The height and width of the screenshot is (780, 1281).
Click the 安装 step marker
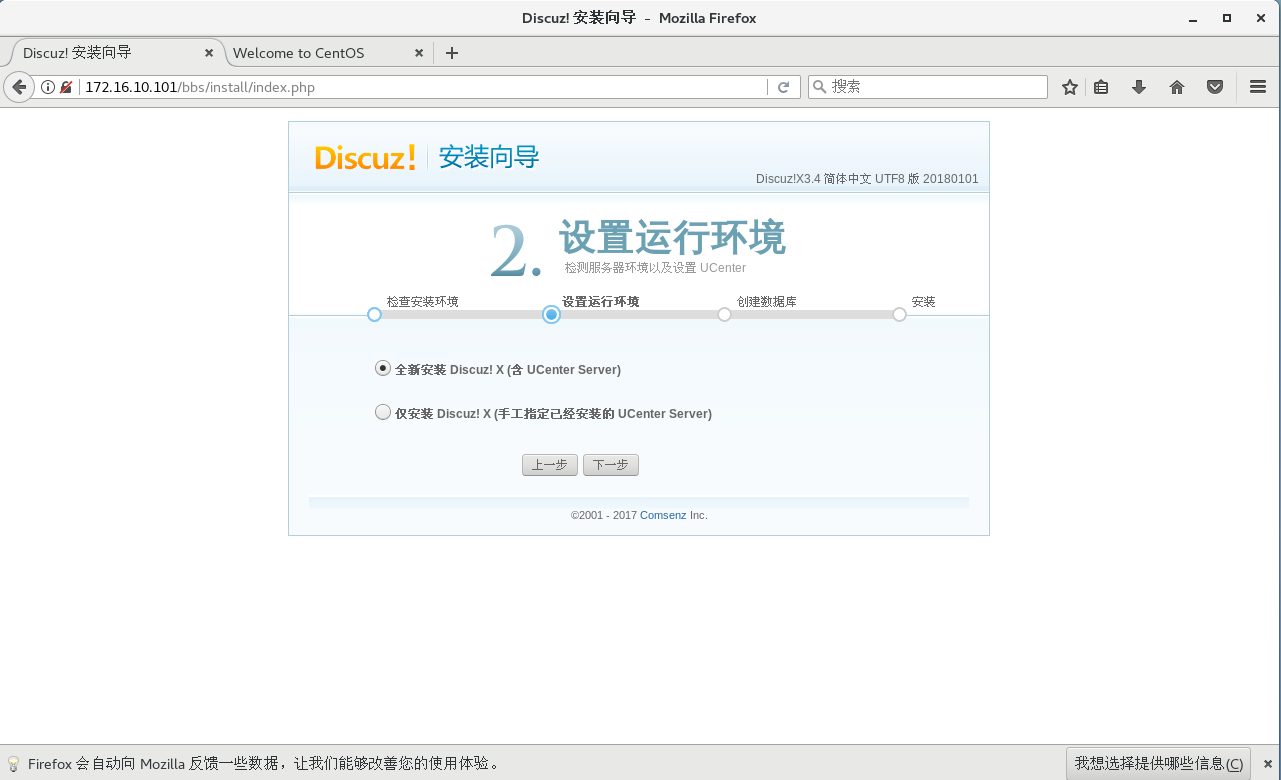[900, 314]
